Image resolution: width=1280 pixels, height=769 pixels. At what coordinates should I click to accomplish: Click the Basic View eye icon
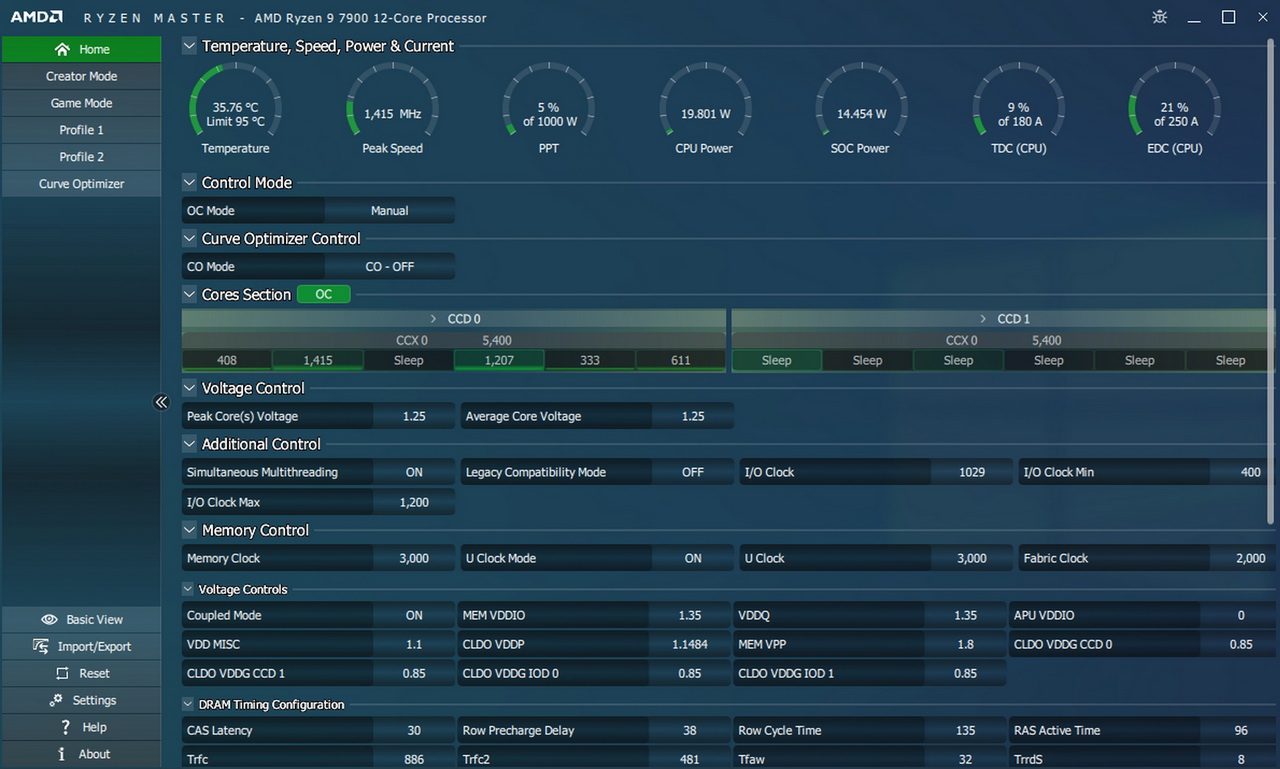[48, 620]
